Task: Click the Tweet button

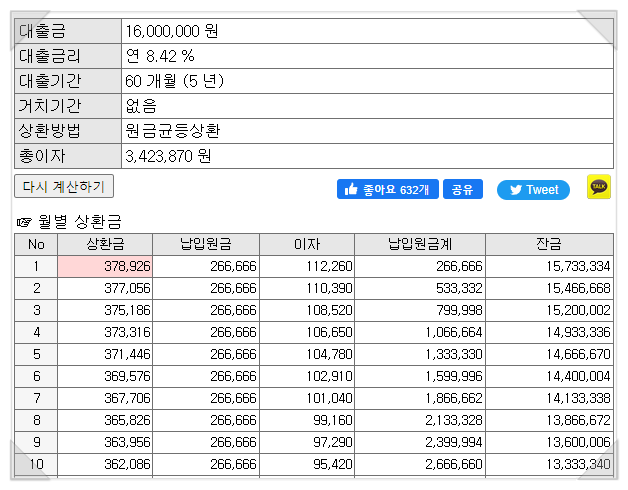Action: (533, 190)
